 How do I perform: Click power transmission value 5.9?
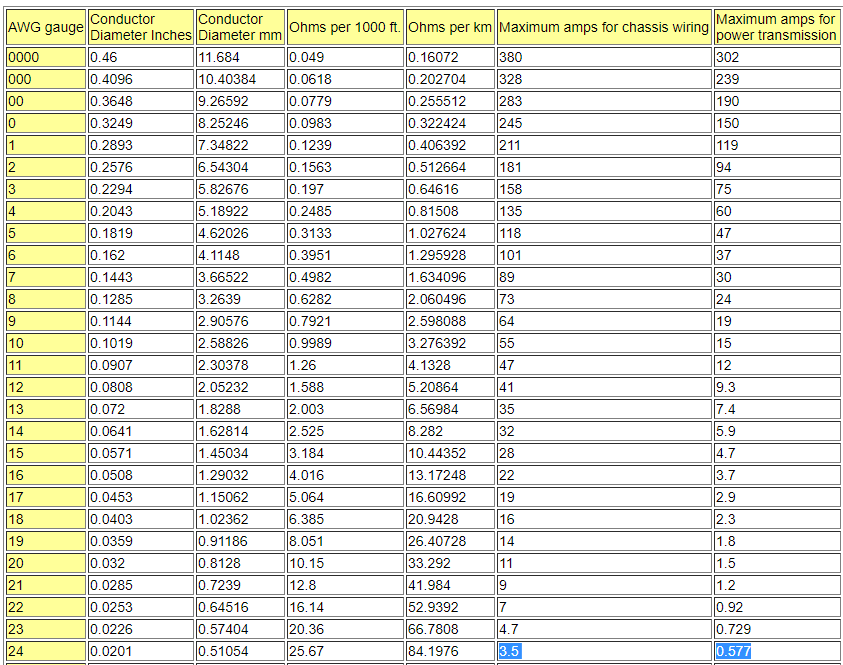[777, 431]
